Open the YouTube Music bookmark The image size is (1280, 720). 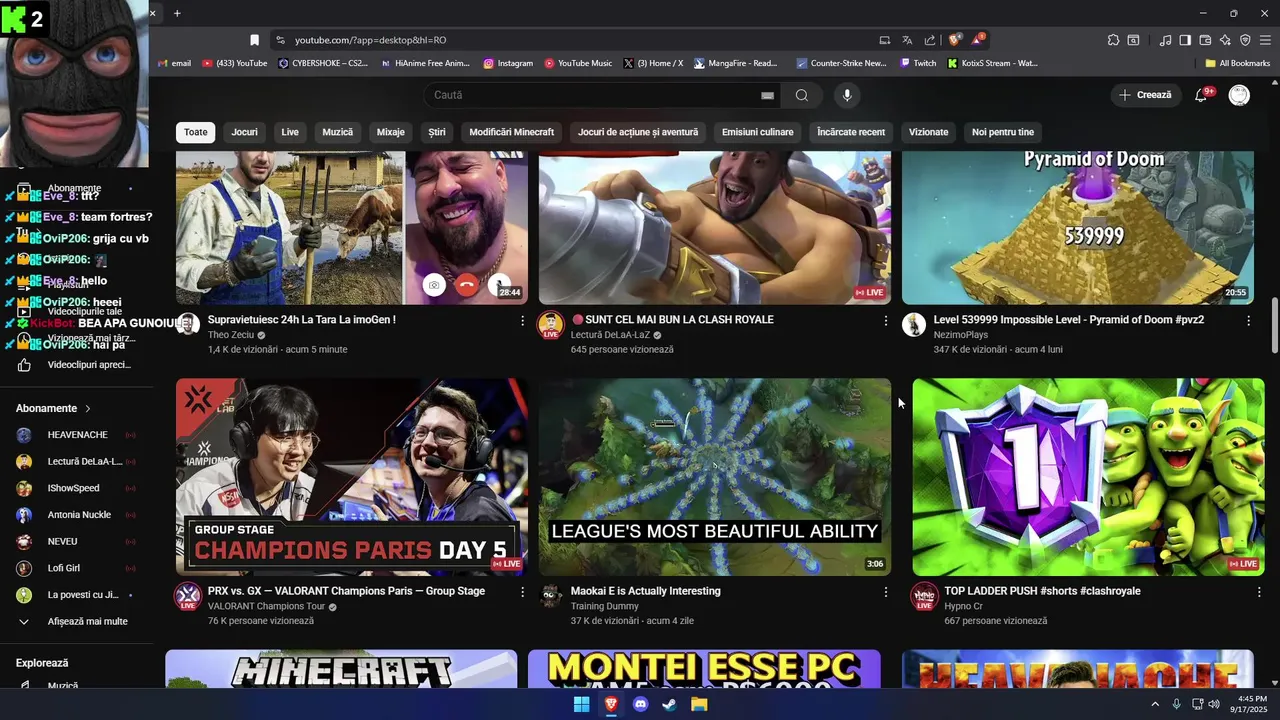click(578, 63)
